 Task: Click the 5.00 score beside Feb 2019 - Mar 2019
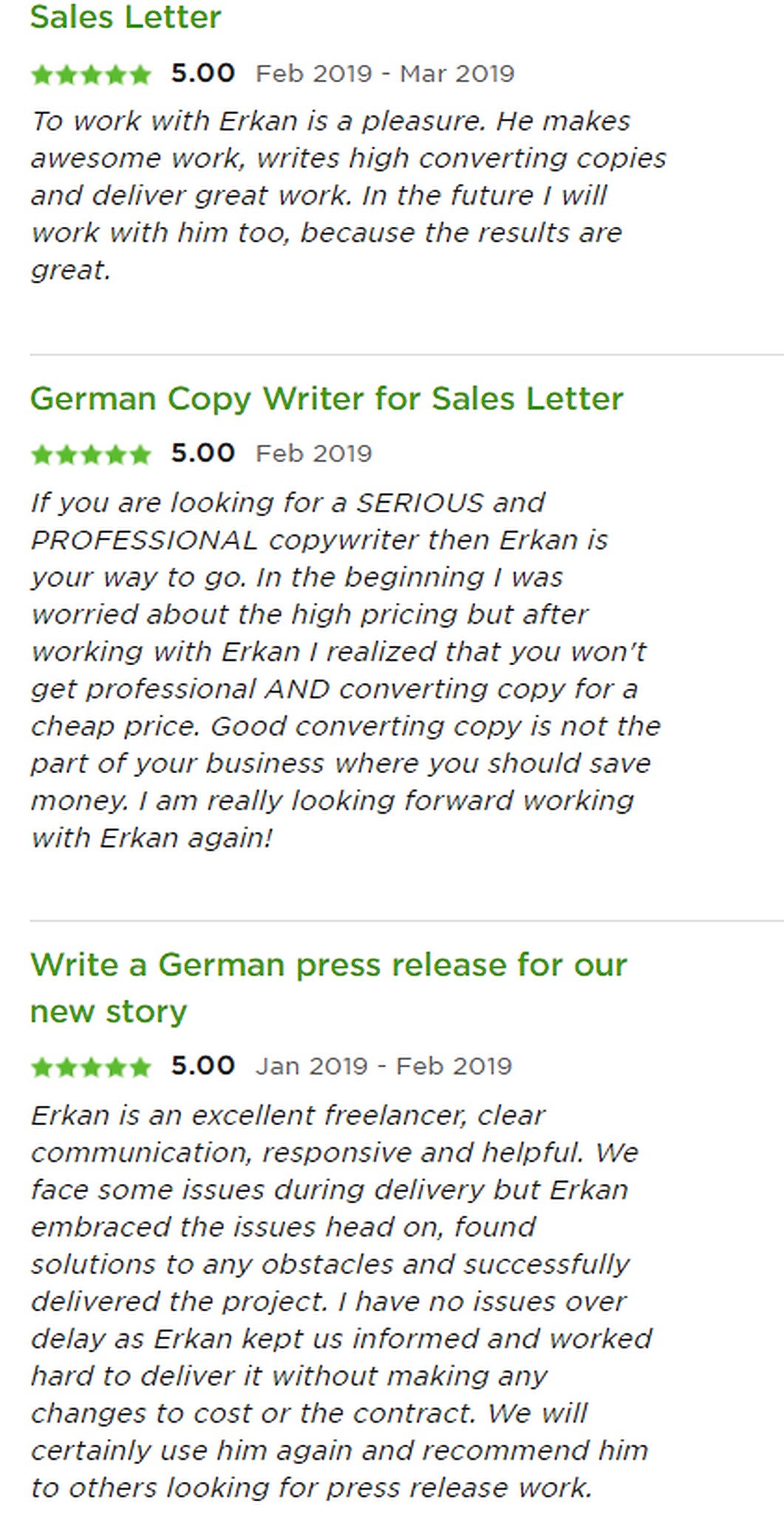click(202, 73)
